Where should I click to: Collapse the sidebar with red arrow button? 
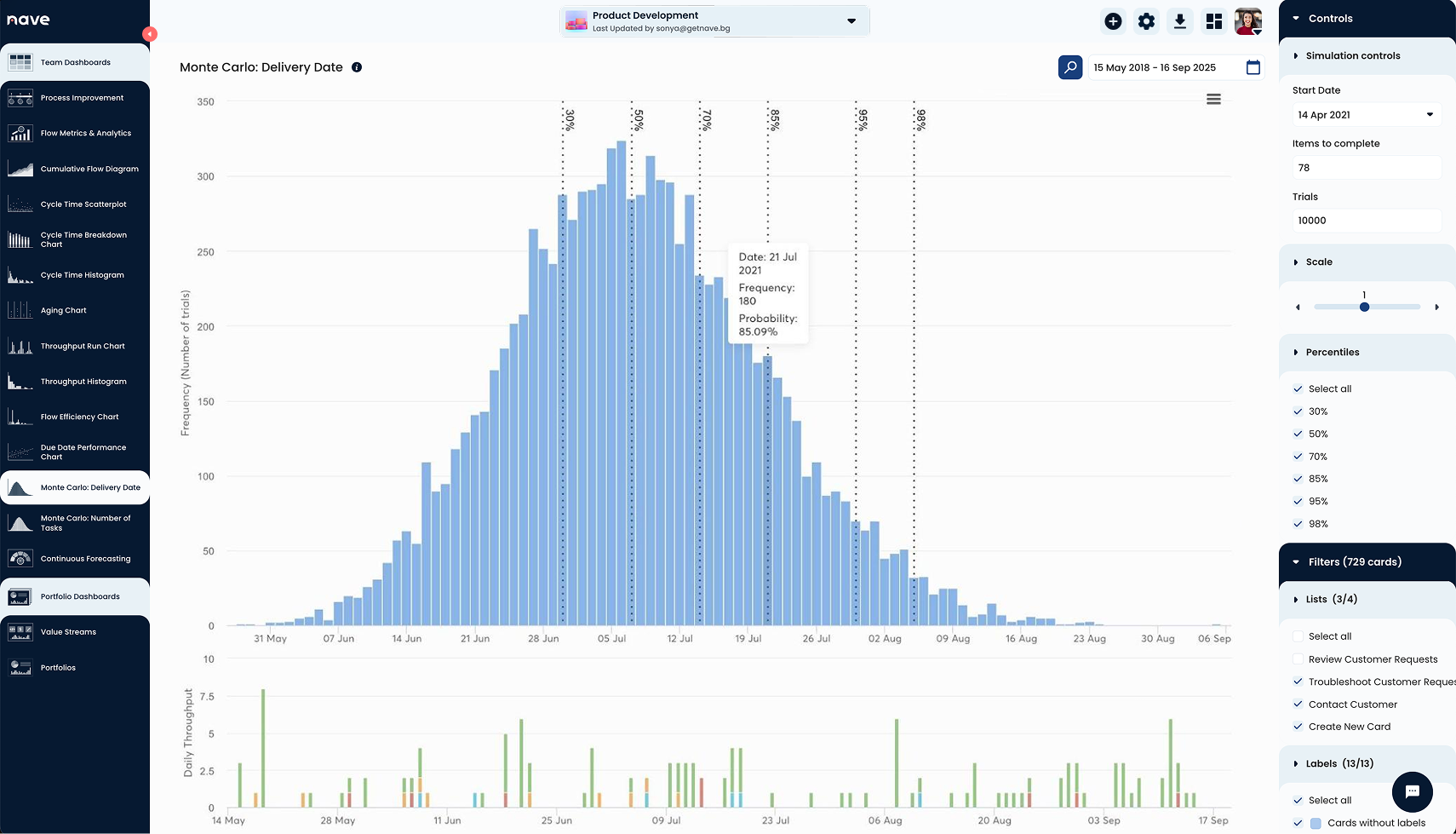150,34
